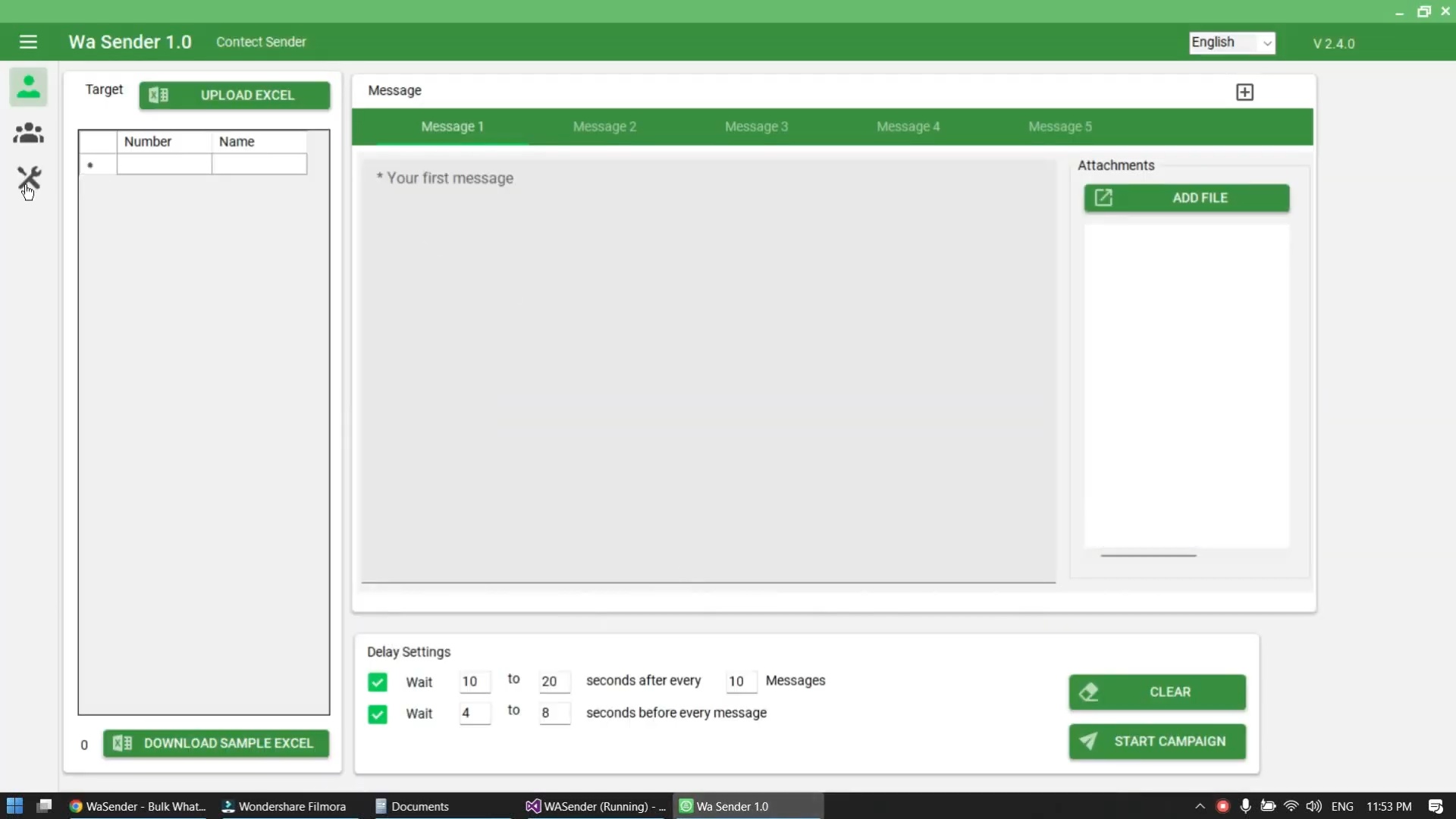
Task: Click the Contect Sender label
Action: 261,42
